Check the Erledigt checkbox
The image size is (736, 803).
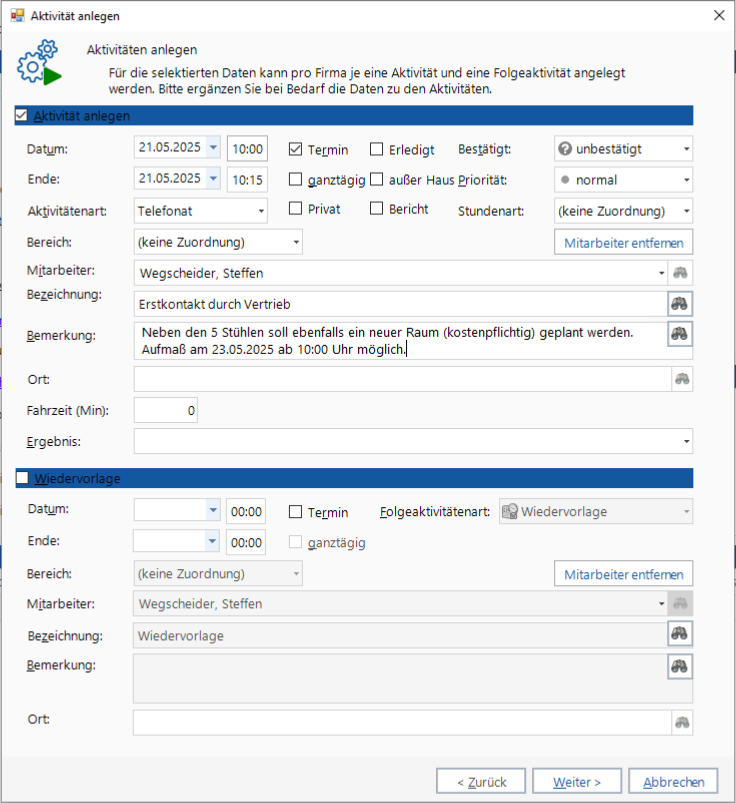tap(376, 149)
